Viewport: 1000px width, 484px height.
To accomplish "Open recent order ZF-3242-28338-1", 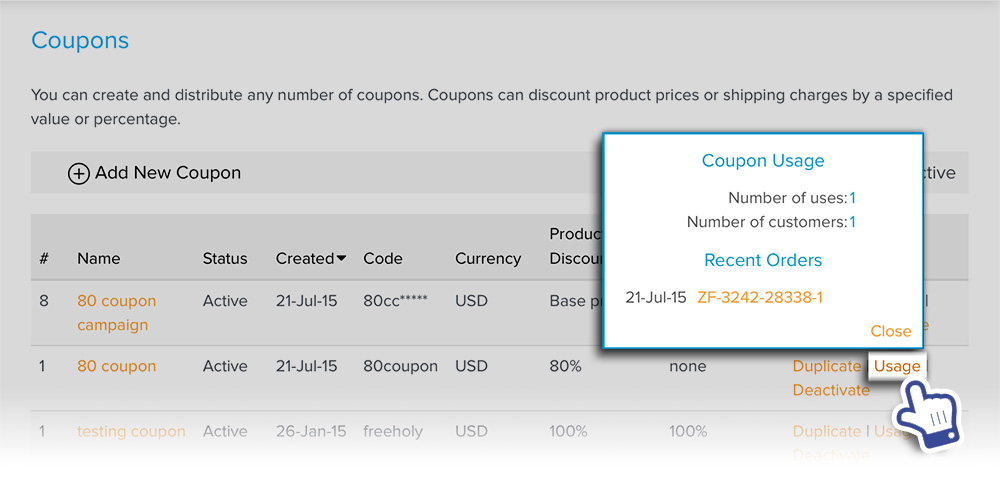I will pyautogui.click(x=760, y=297).
